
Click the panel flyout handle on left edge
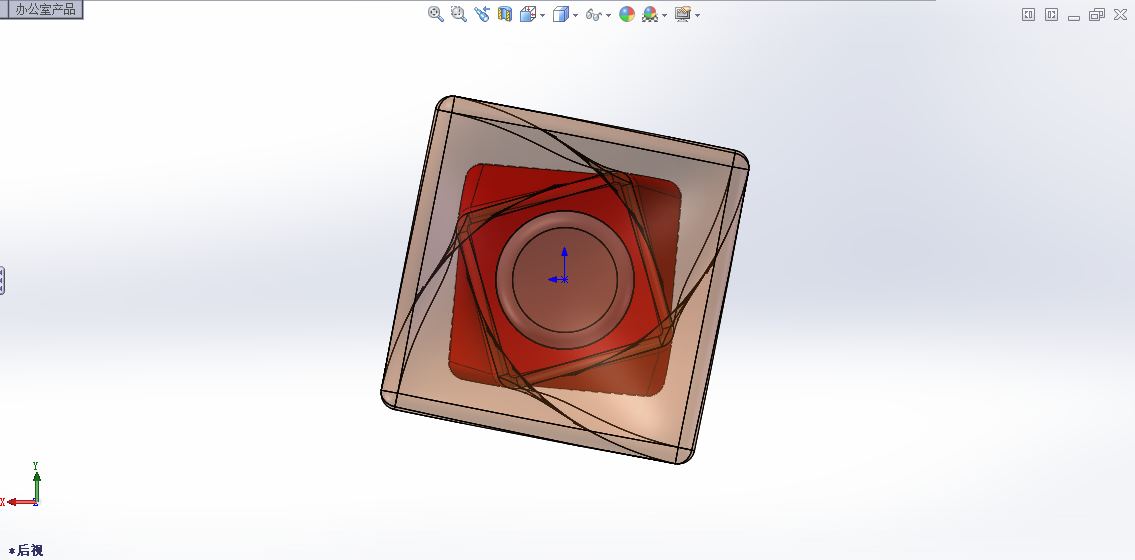click(x=2, y=280)
